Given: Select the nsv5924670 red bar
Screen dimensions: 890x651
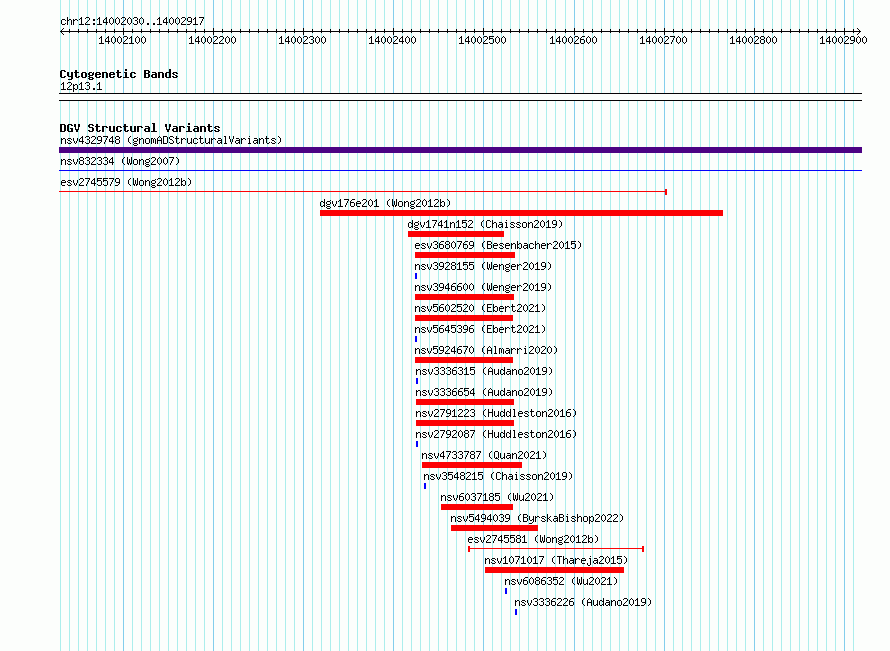Looking at the screenshot, I should 464,360.
